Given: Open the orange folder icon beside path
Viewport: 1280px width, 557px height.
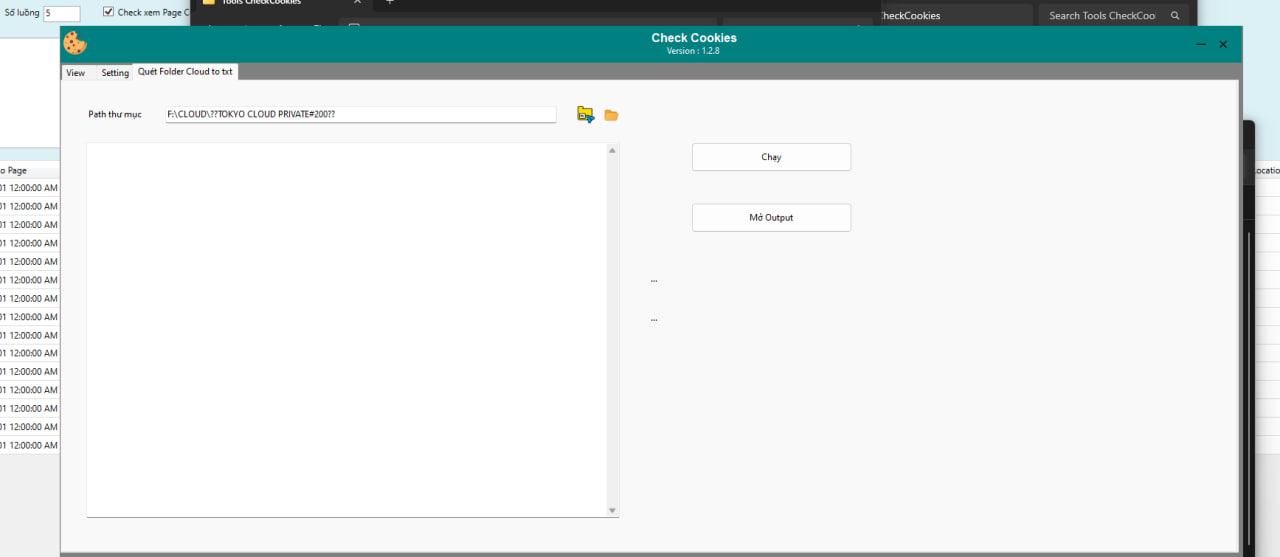Looking at the screenshot, I should tap(611, 115).
